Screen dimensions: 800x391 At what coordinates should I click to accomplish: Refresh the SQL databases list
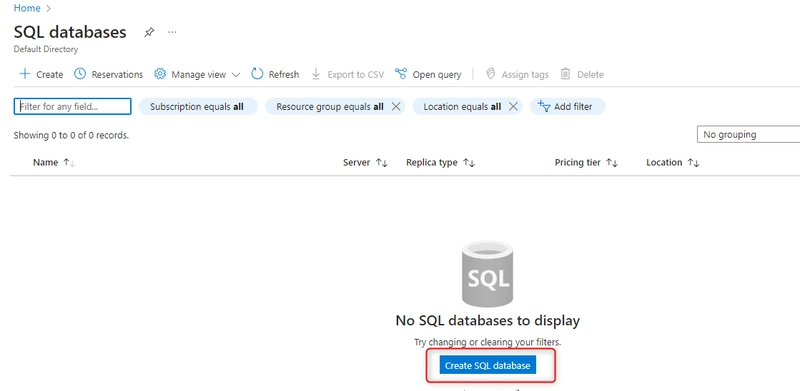[x=275, y=75]
